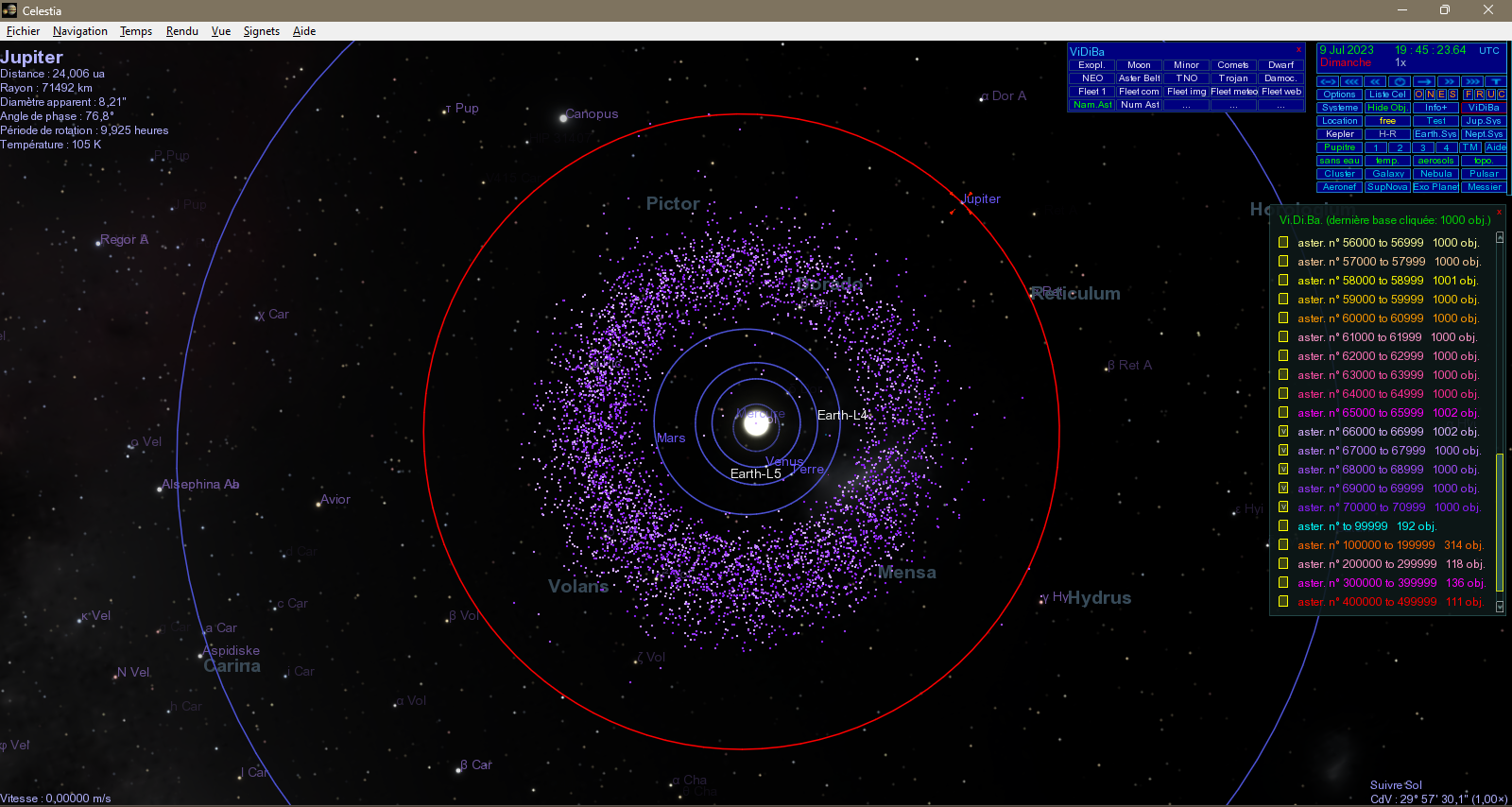Click the Options button
Screen dimensions: 1512x807
[1340, 94]
